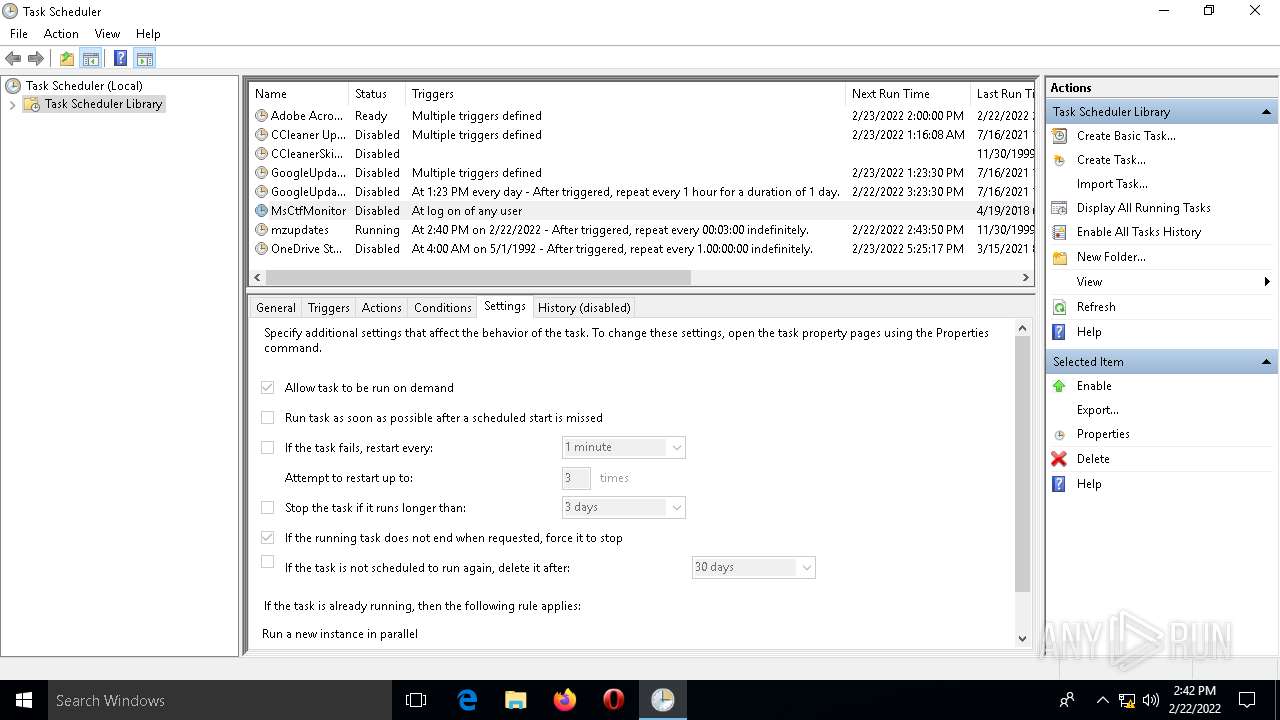Click the Windows Start button
Screen dimensions: 1280x720
[x=24, y=700]
